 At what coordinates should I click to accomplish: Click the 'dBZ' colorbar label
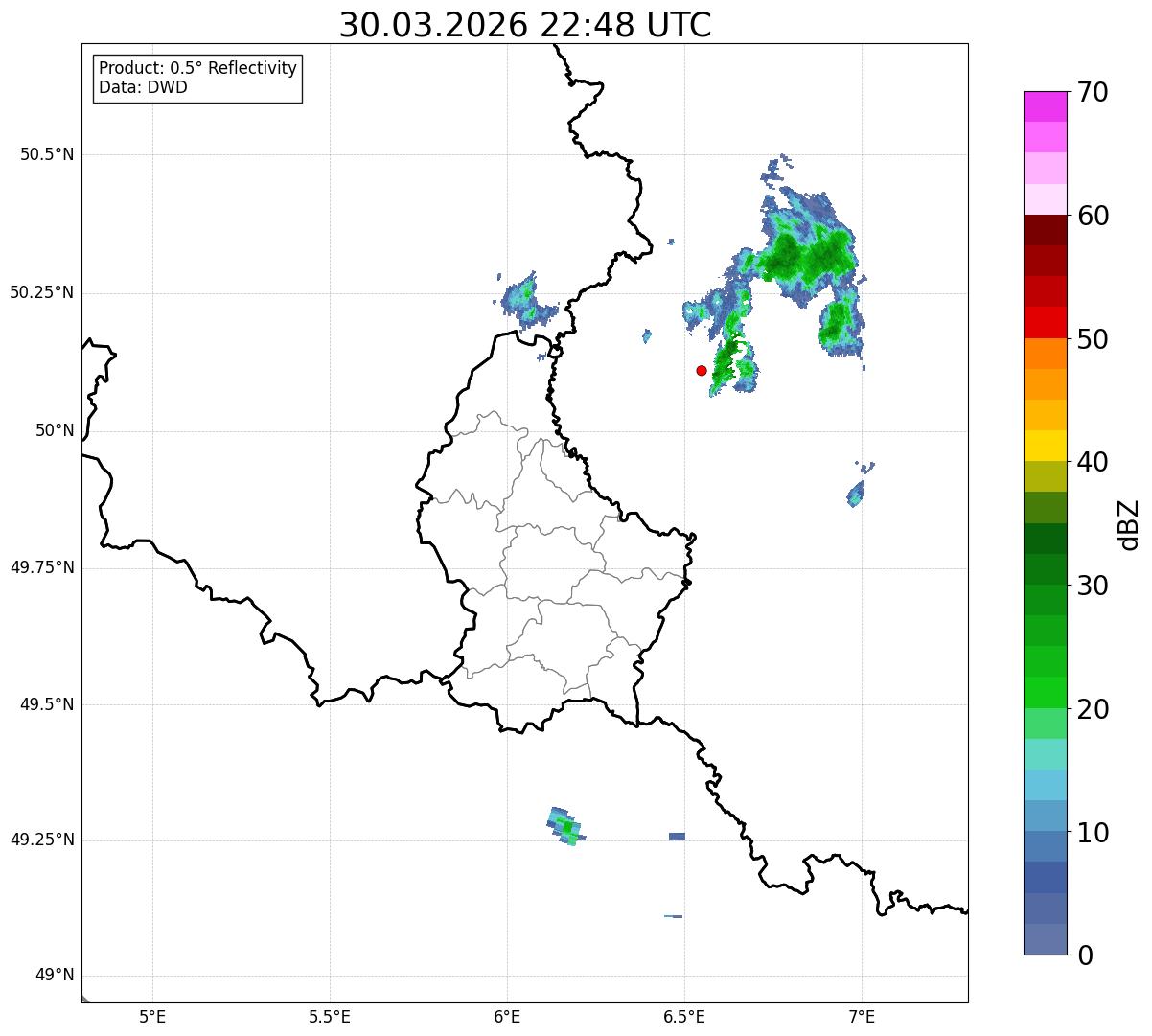coord(1129,523)
